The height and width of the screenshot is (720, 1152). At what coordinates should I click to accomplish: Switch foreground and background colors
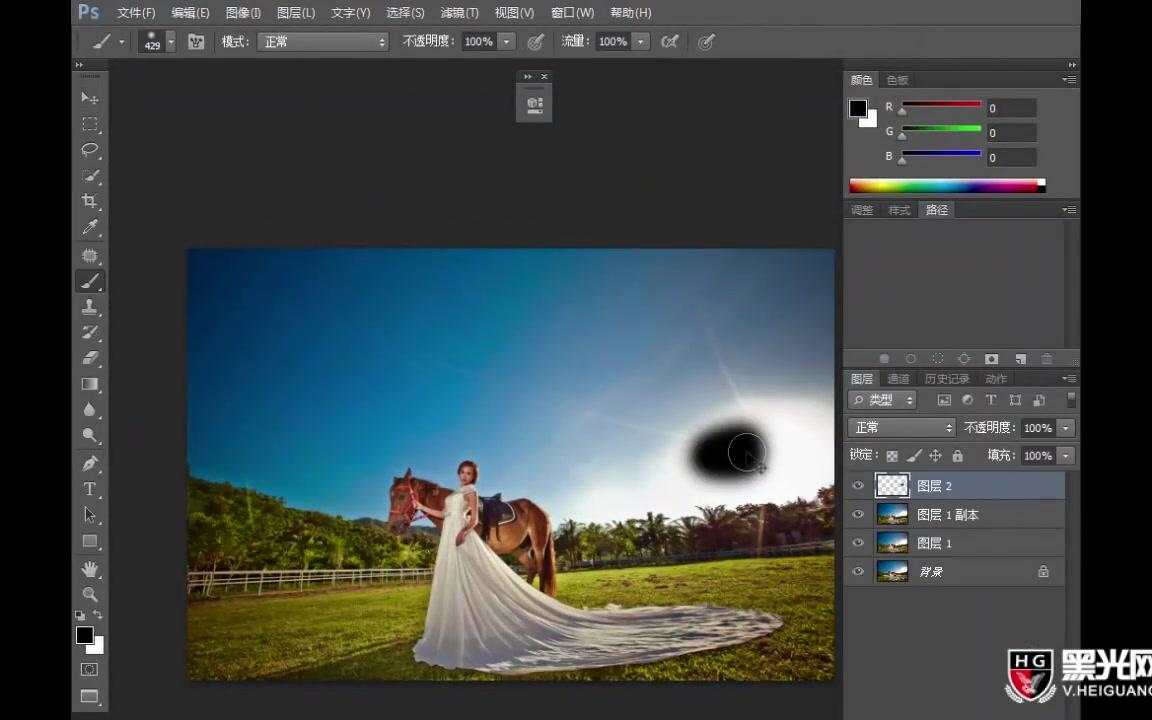tap(98, 614)
